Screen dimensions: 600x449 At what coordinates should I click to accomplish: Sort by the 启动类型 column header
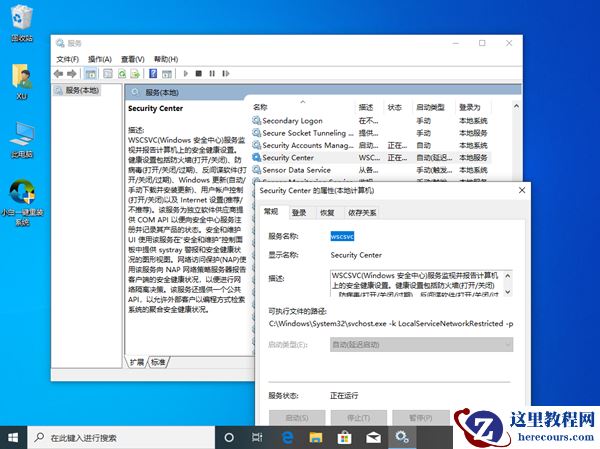coord(434,107)
